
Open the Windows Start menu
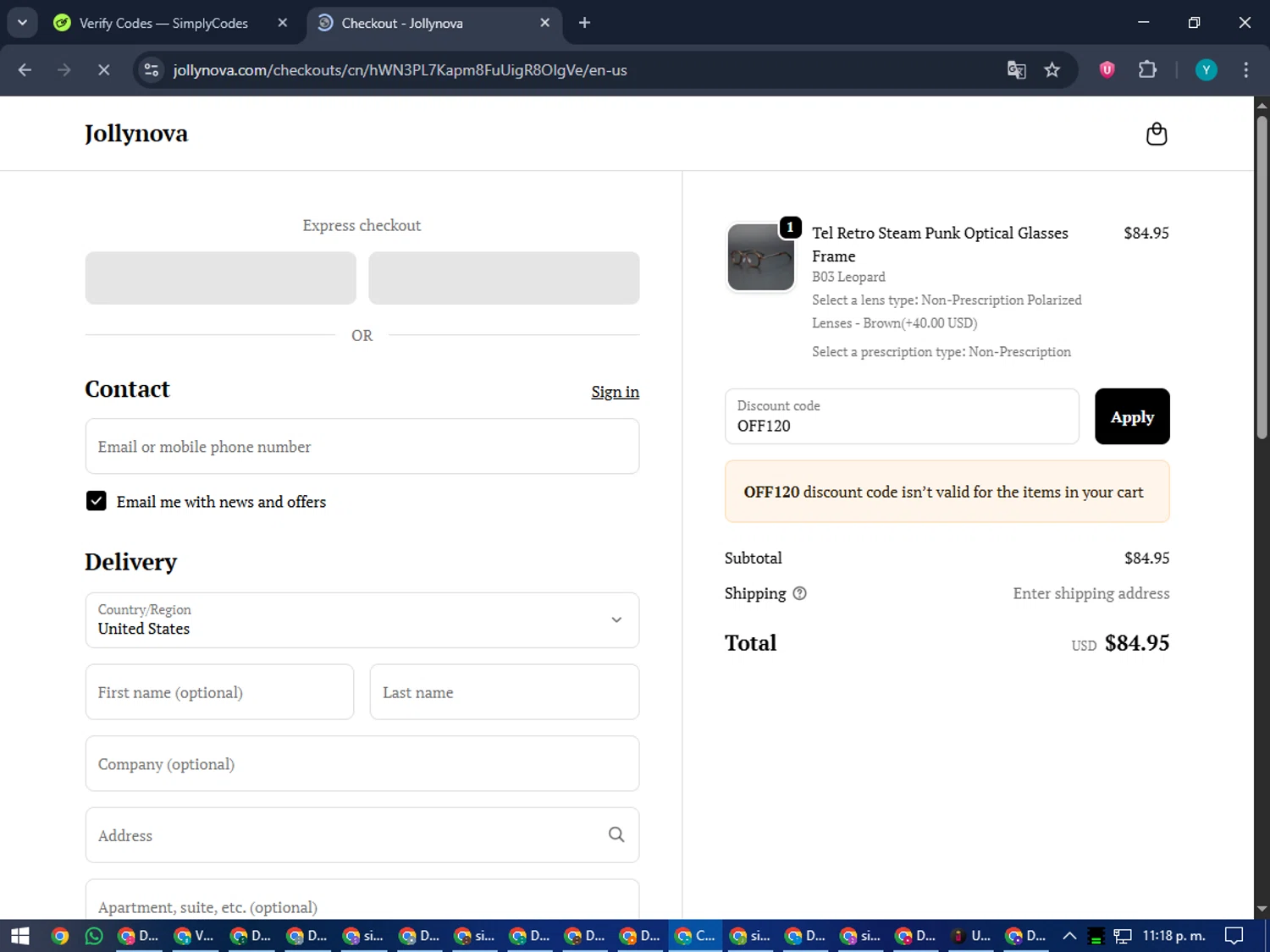pyautogui.click(x=20, y=936)
